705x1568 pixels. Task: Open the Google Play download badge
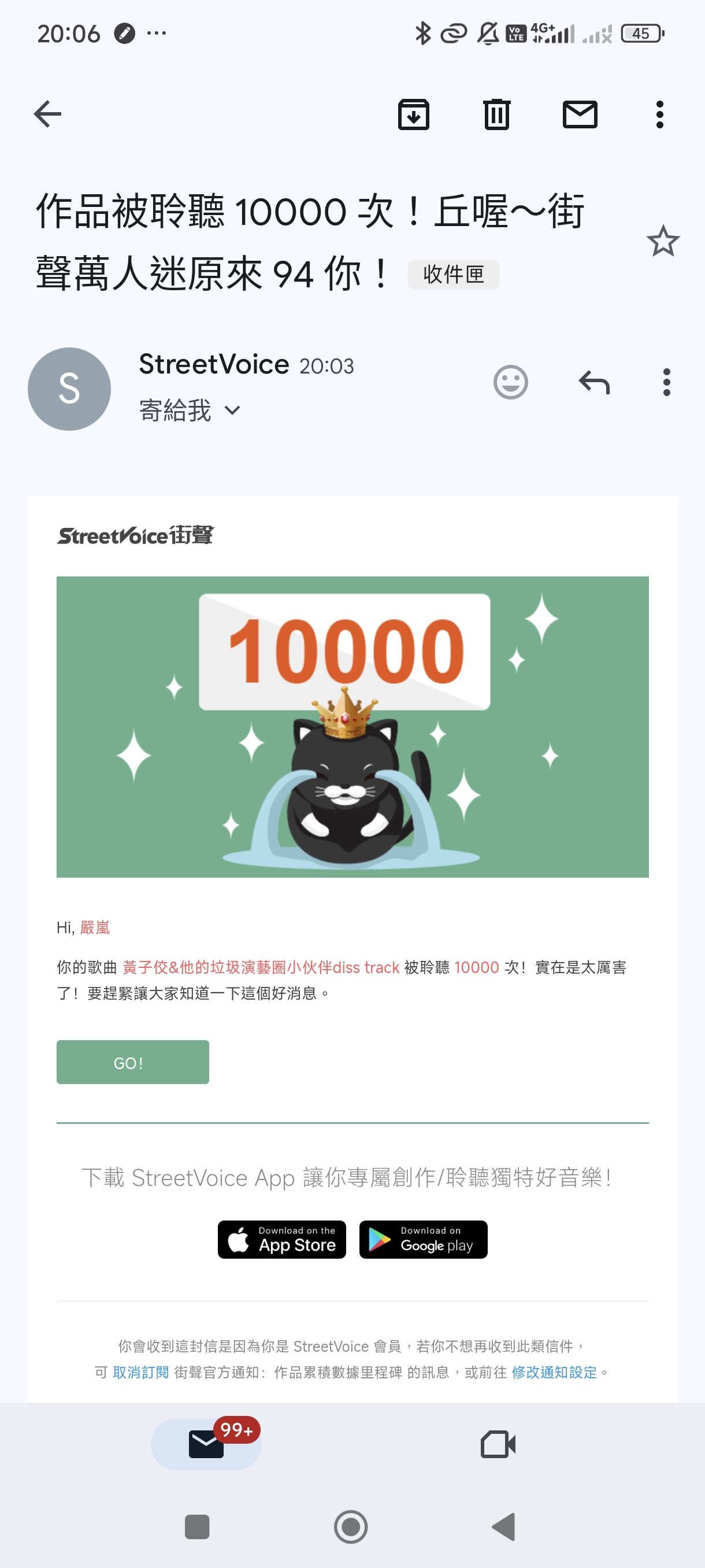[424, 1239]
